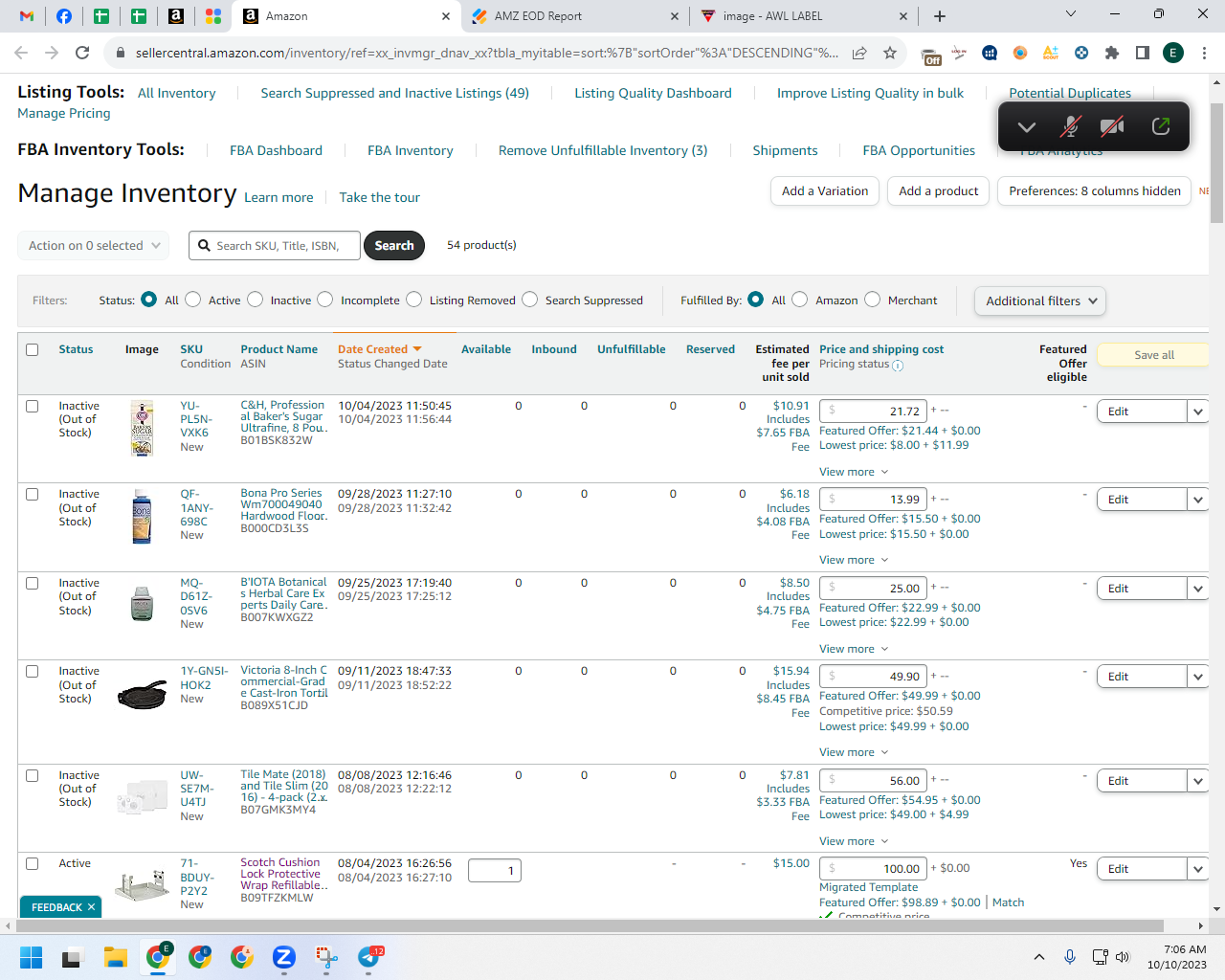
Task: Click the magnifier icon in search box
Action: point(204,246)
